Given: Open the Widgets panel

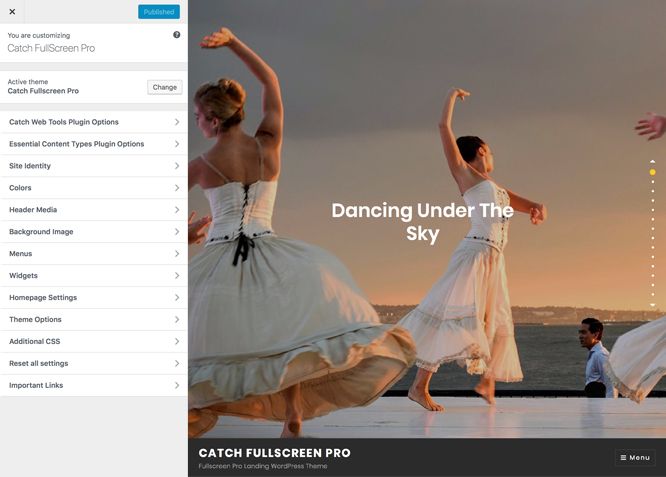Looking at the screenshot, I should [x=93, y=276].
